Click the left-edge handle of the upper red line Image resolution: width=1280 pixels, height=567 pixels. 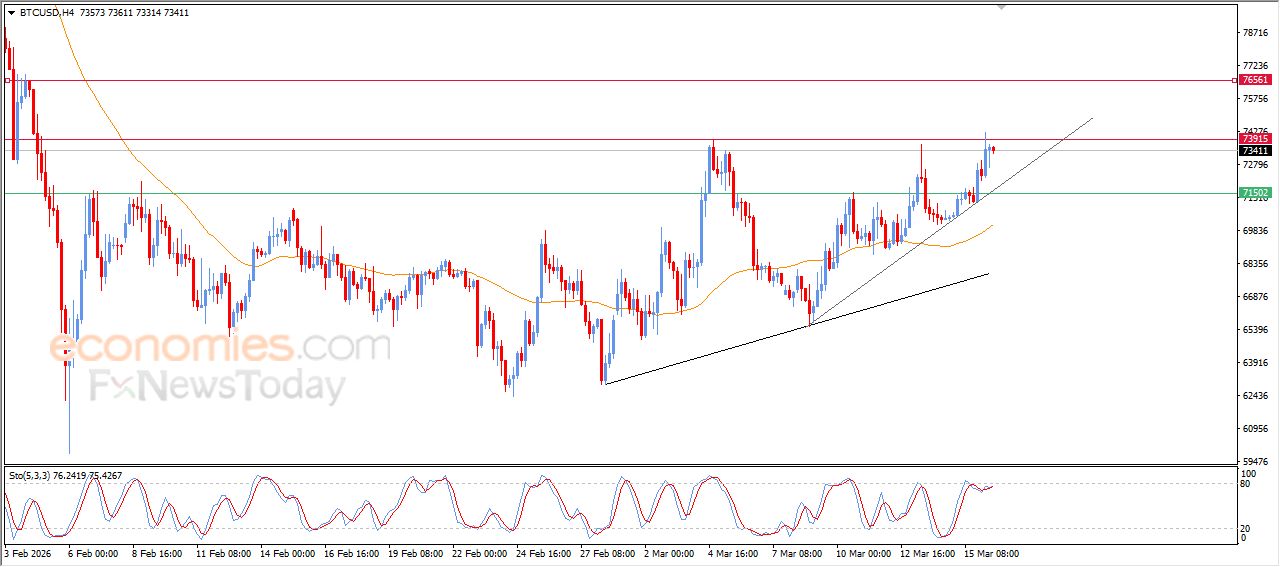pos(8,80)
